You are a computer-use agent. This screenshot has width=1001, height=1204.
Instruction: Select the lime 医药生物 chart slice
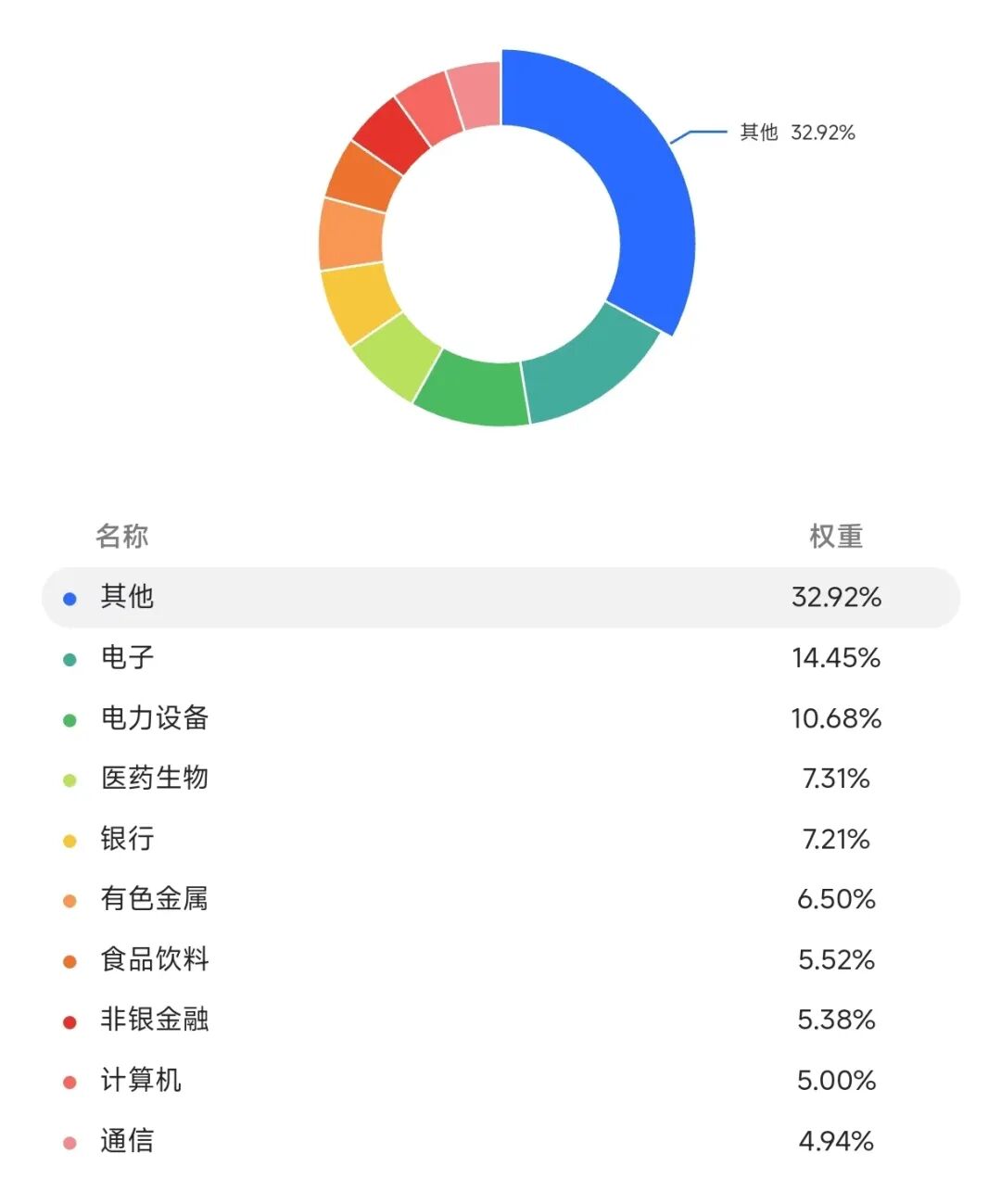pyautogui.click(x=395, y=355)
